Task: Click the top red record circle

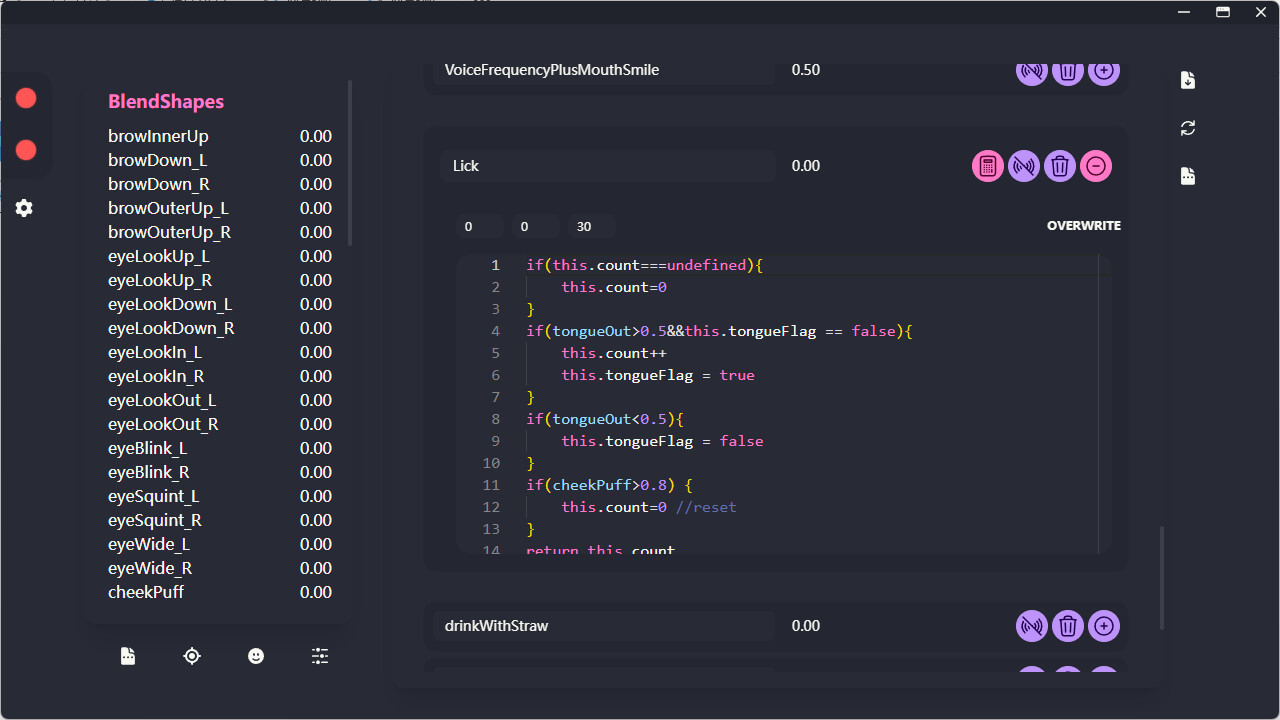Action: pos(26,98)
